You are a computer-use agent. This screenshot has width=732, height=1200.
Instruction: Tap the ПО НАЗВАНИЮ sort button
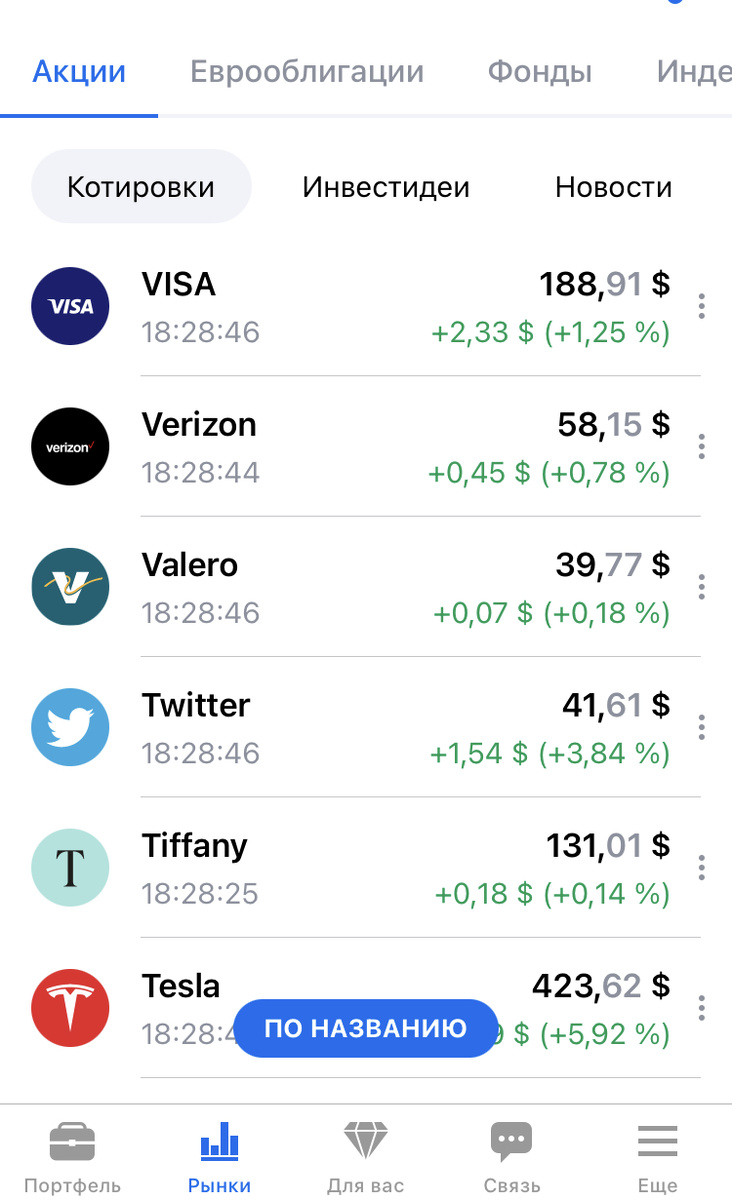[366, 1028]
